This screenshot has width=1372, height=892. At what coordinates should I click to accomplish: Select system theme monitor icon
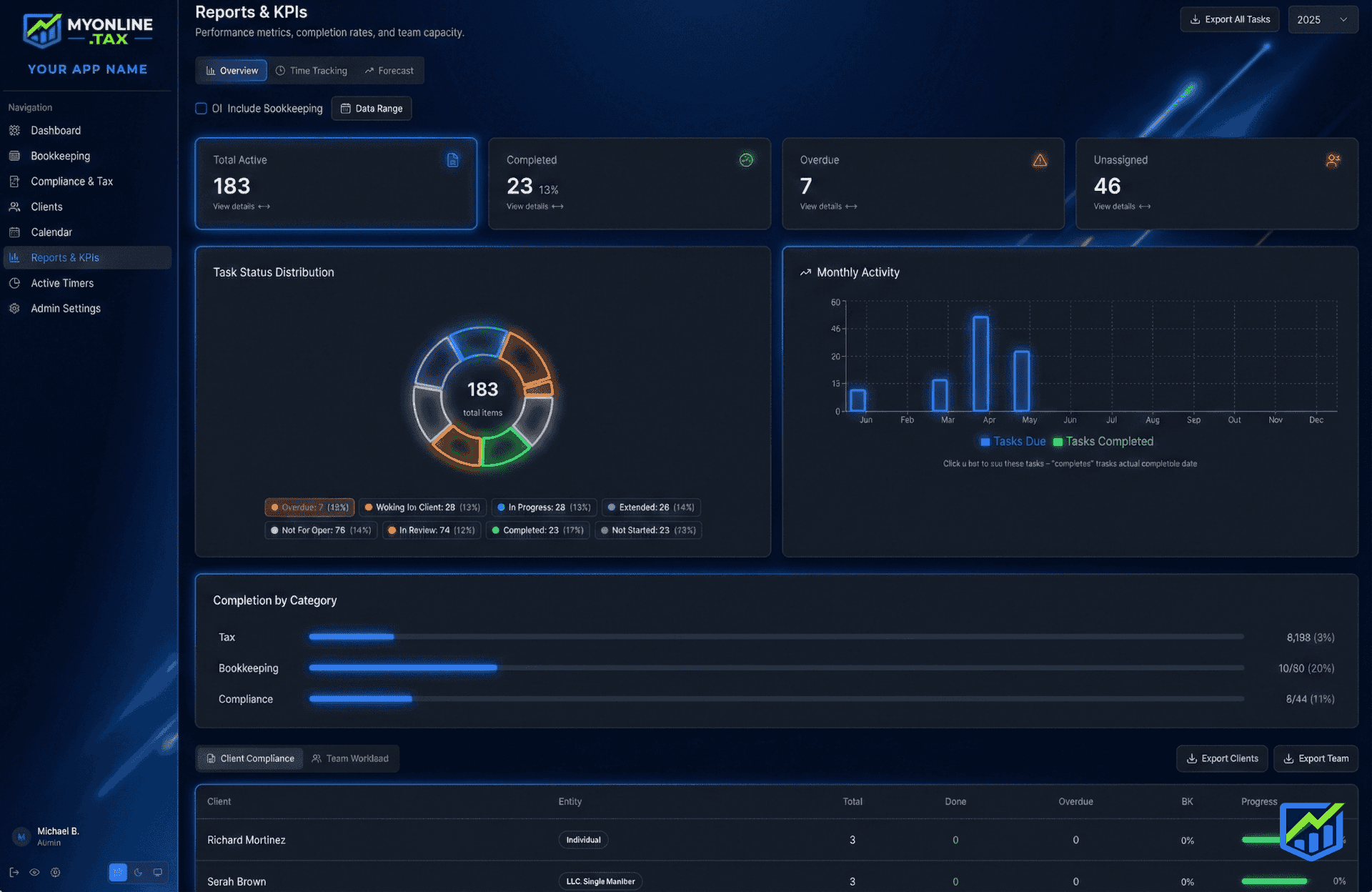(158, 872)
